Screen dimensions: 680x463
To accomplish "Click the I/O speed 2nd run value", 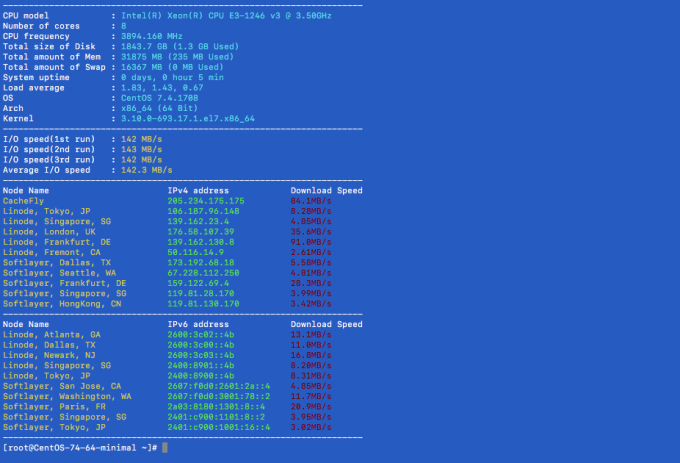I will (141, 149).
